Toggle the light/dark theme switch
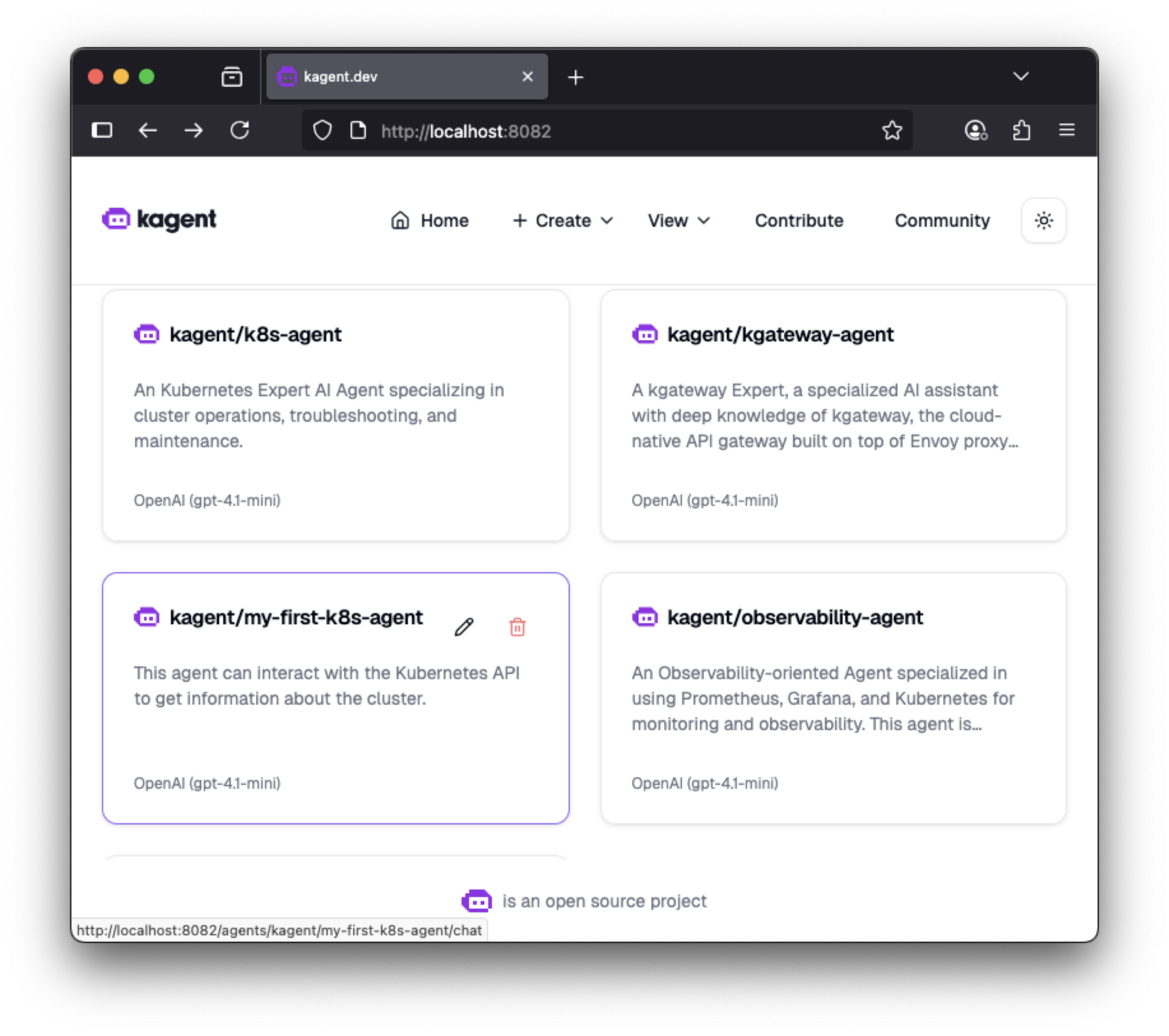Image resolution: width=1169 pixels, height=1036 pixels. pos(1043,220)
